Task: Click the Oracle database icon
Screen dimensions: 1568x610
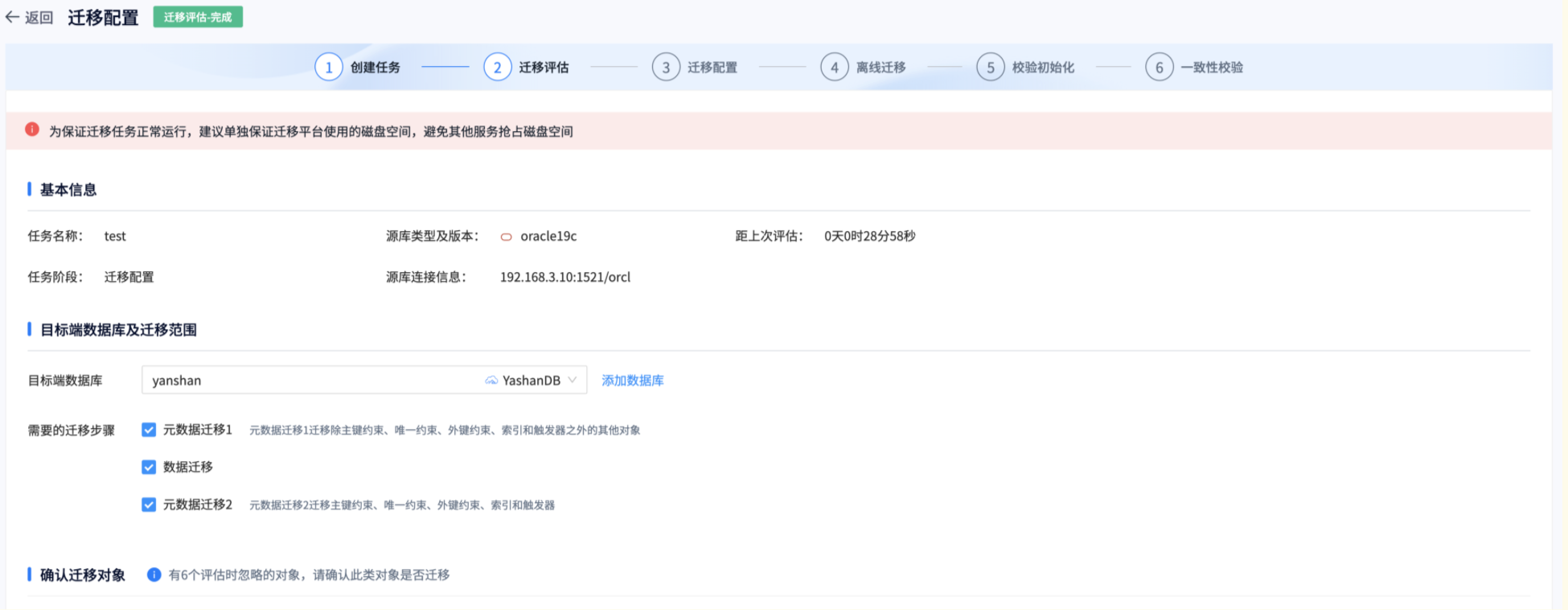Action: (x=507, y=237)
